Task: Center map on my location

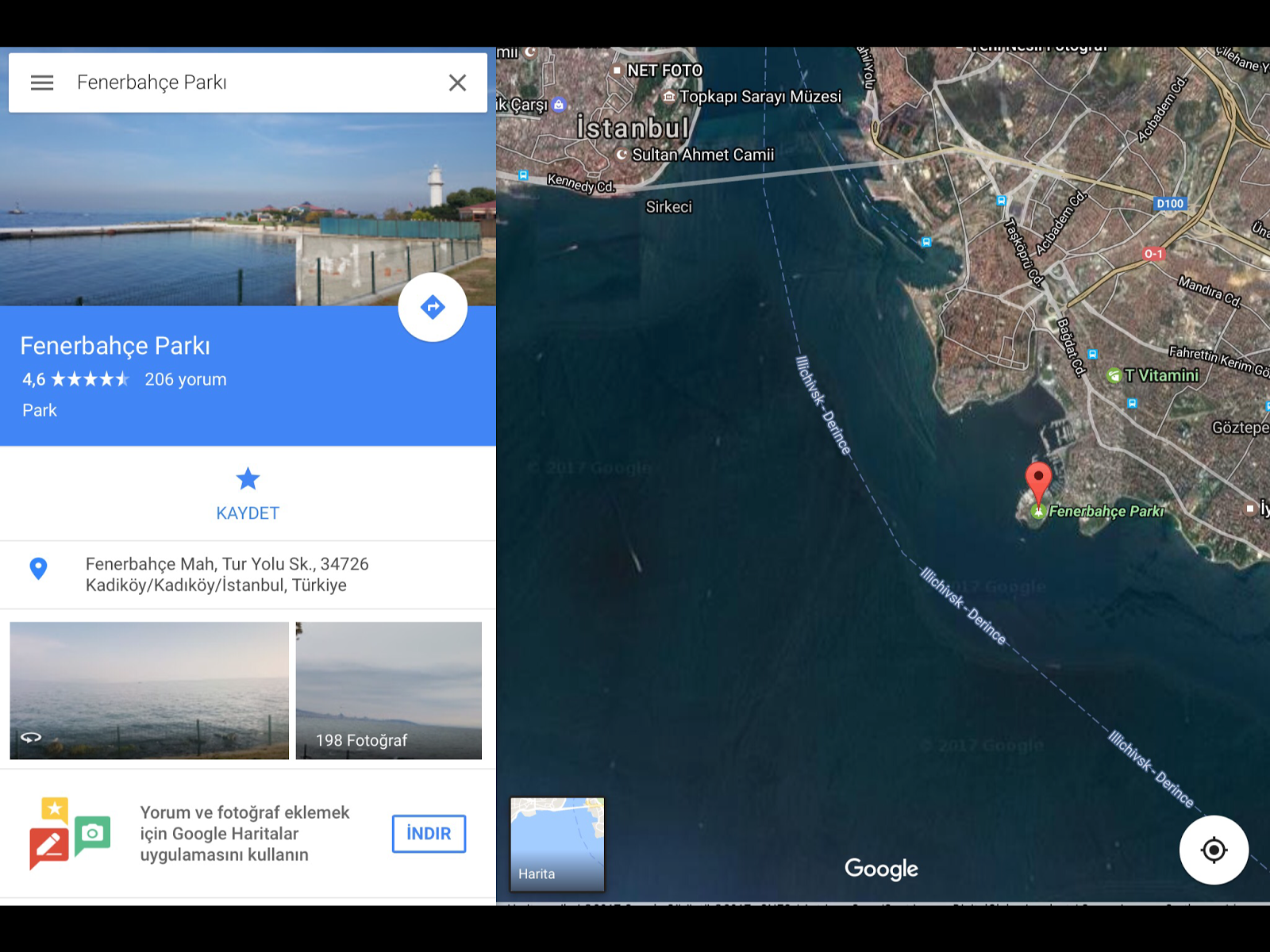Action: (x=1214, y=850)
